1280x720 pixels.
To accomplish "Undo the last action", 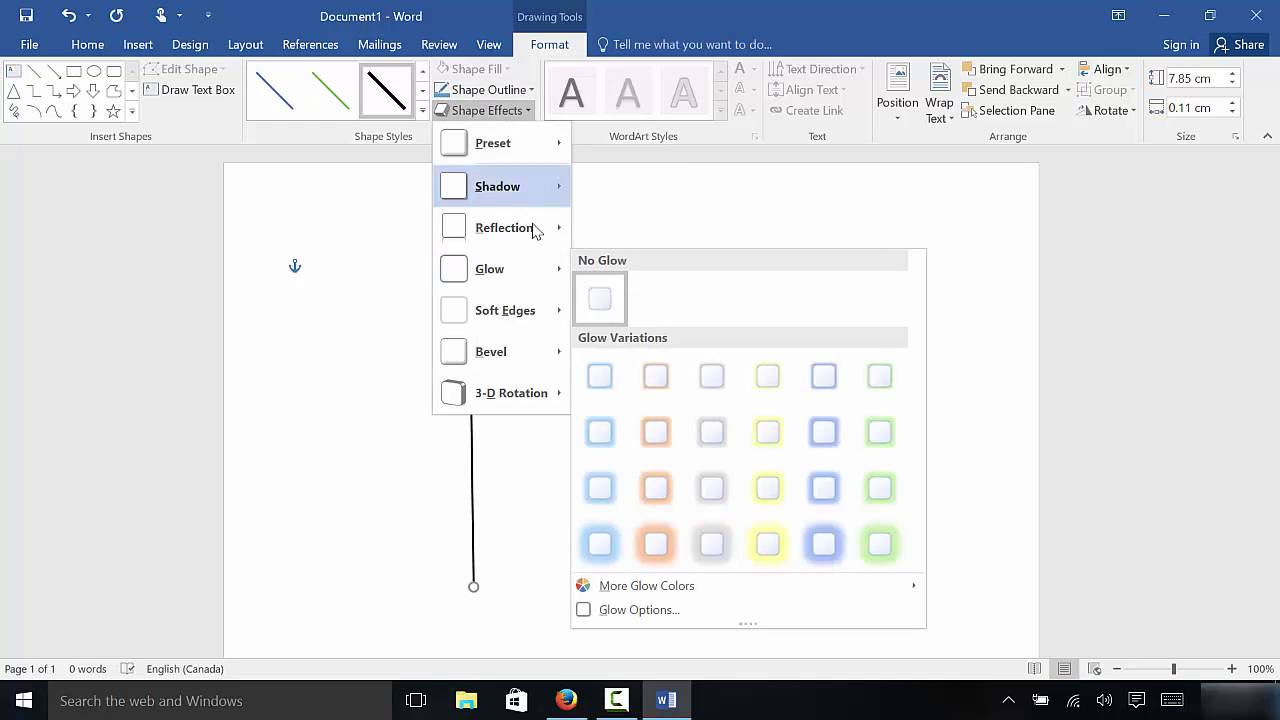I will (68, 15).
